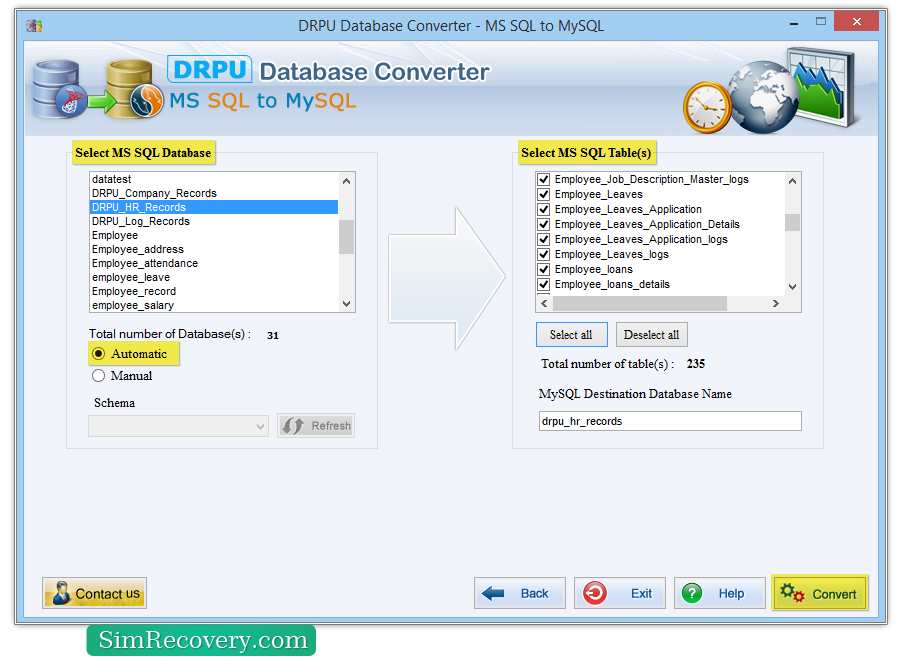900x658 pixels.
Task: Click the Refresh schema button
Action: [x=316, y=425]
